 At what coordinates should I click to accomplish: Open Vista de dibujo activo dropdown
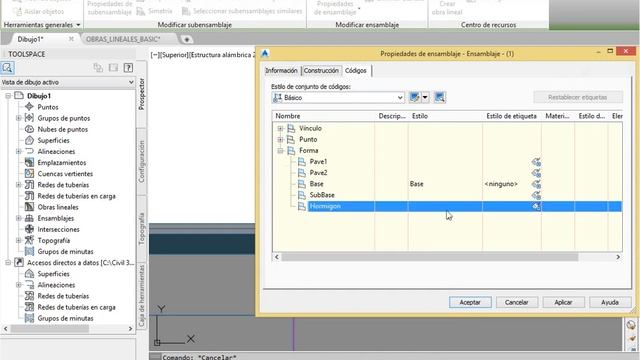click(131, 82)
